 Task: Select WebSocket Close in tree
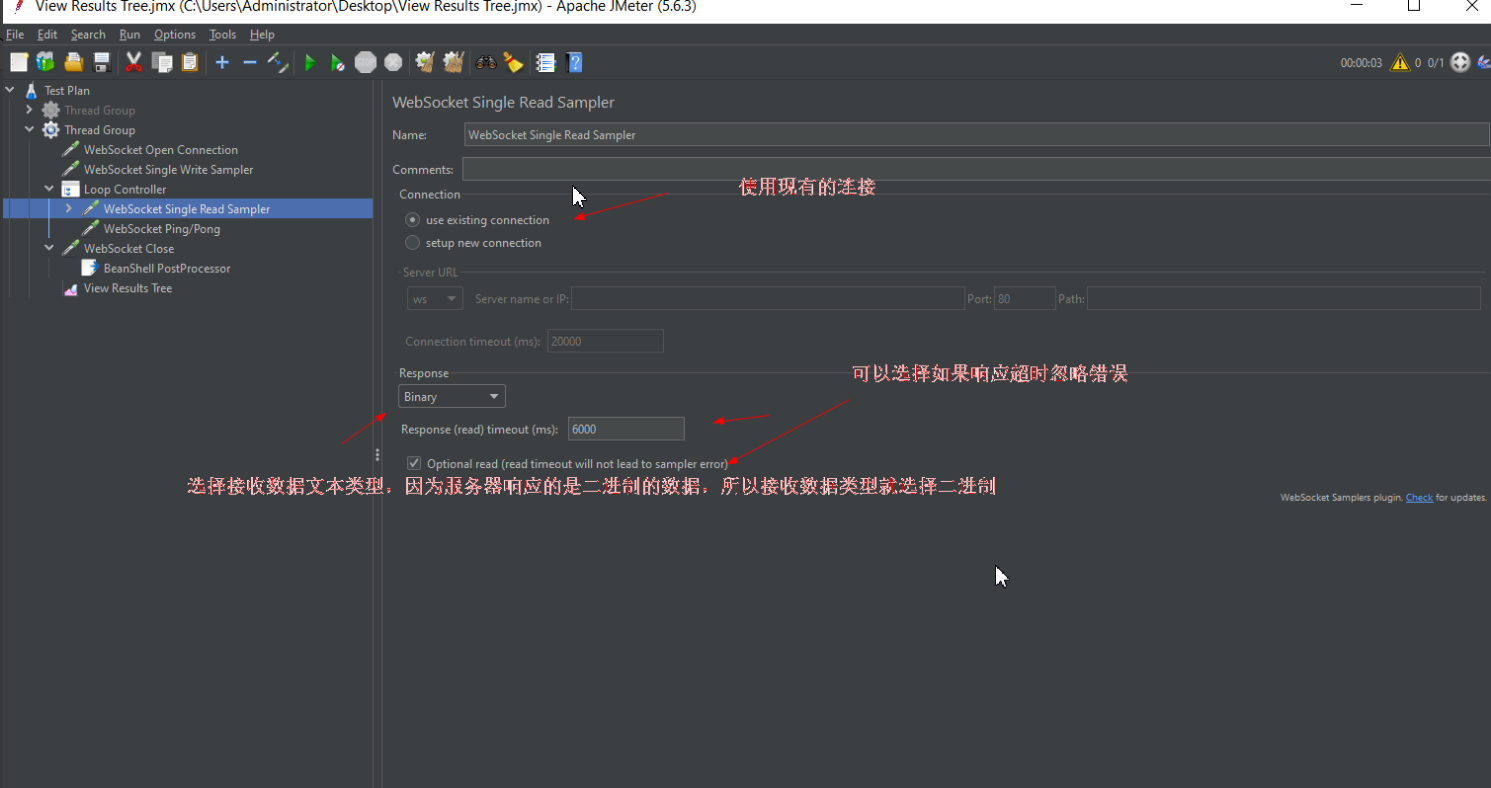128,248
